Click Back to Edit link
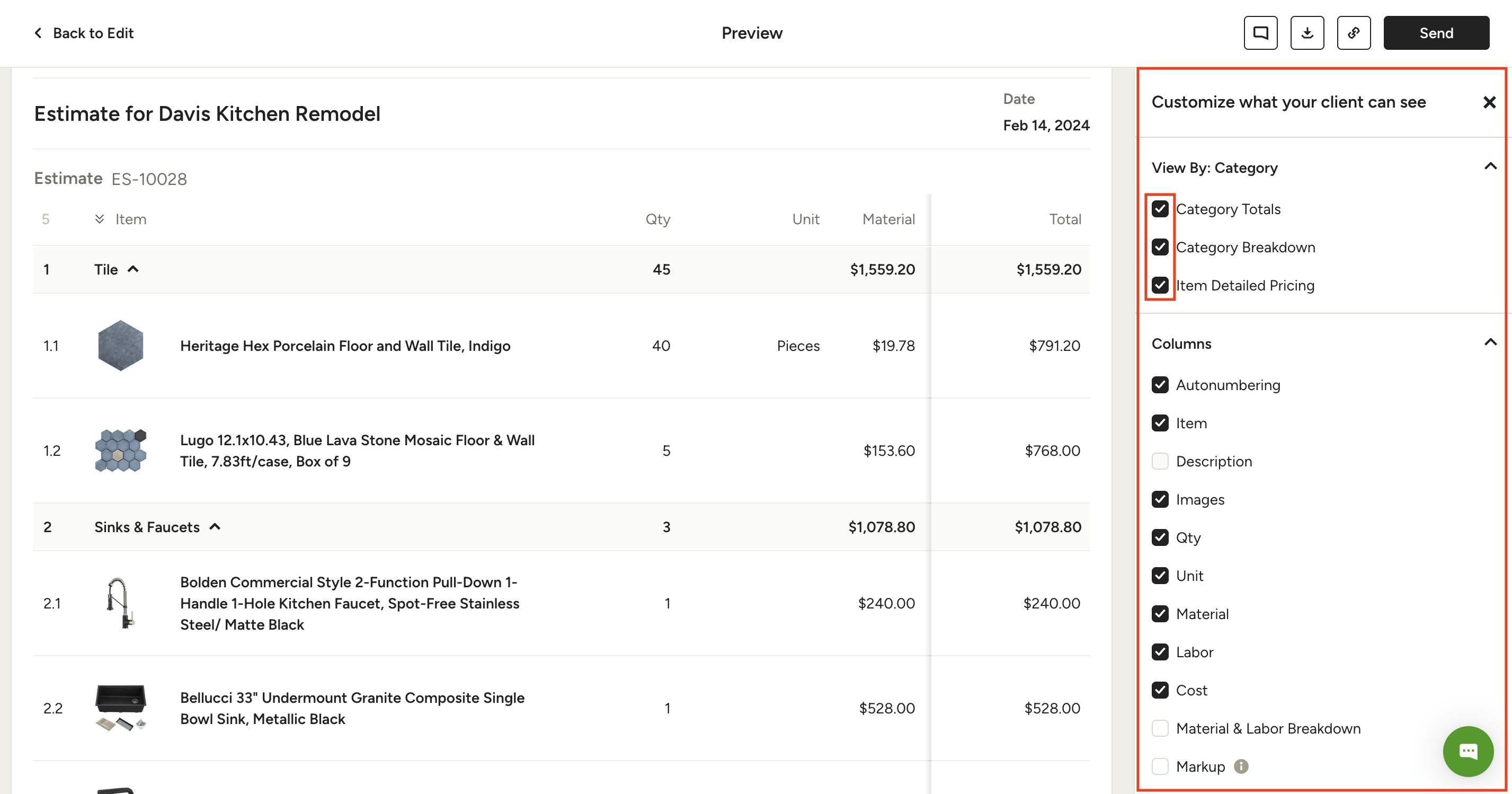The image size is (1512, 794). [93, 33]
